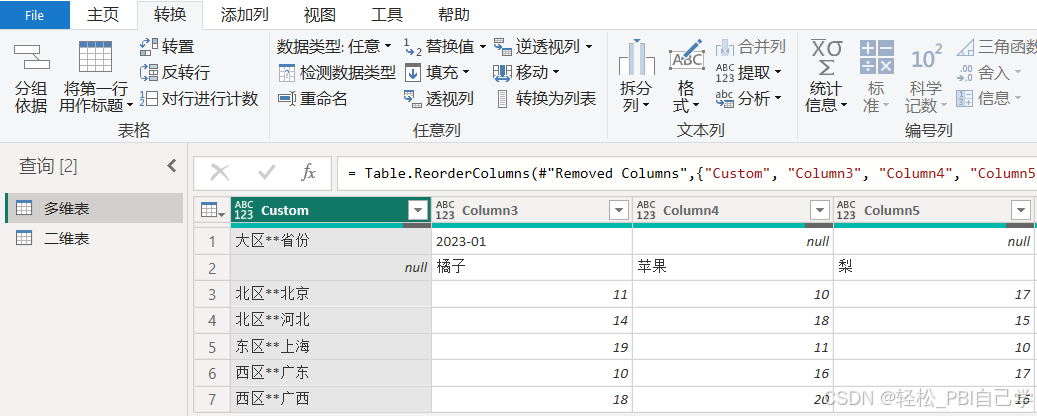This screenshot has height=416, width=1037.
Task: Click the cell 苹果
Action: (x=733, y=267)
